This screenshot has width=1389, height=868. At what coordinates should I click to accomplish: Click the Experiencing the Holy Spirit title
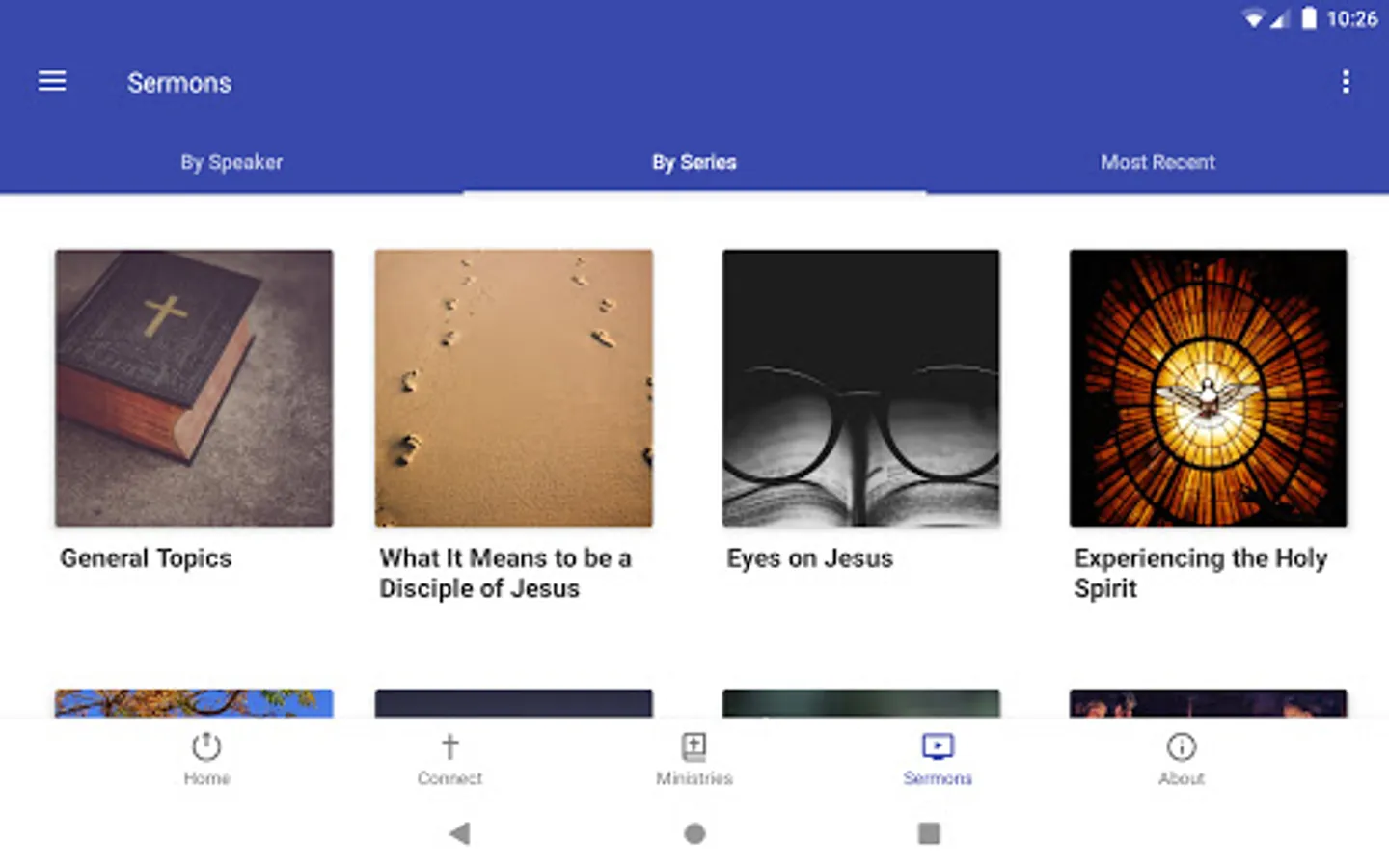1200,573
